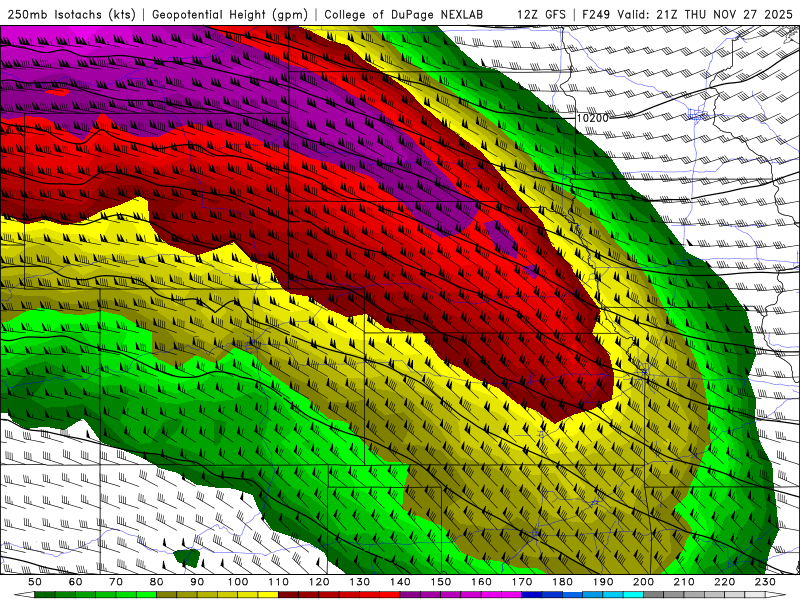The height and width of the screenshot is (600, 800).
Task: Click the darkest green swatch starting the color bar
Action: 45,594
